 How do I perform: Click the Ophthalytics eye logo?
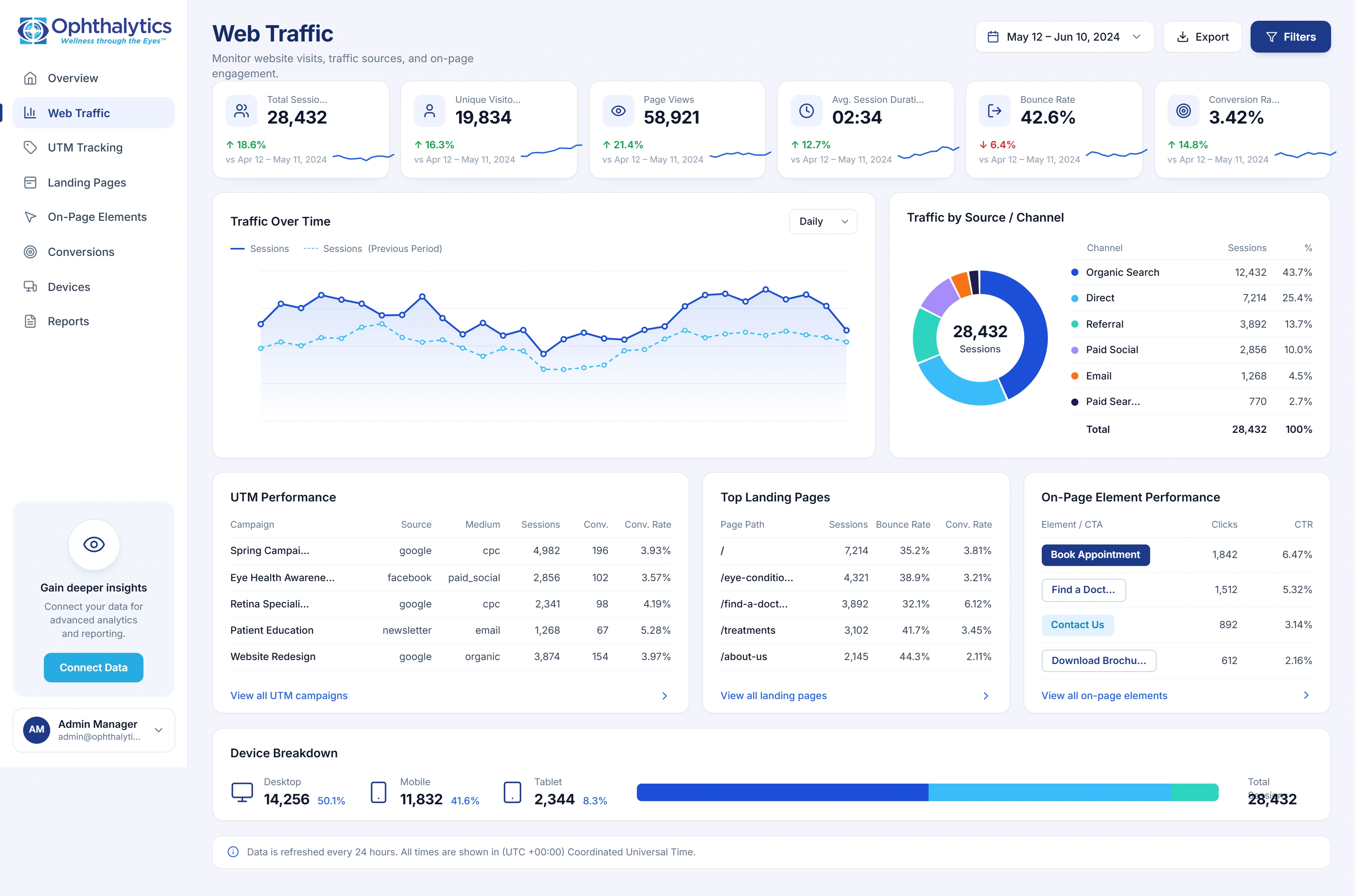[33, 30]
